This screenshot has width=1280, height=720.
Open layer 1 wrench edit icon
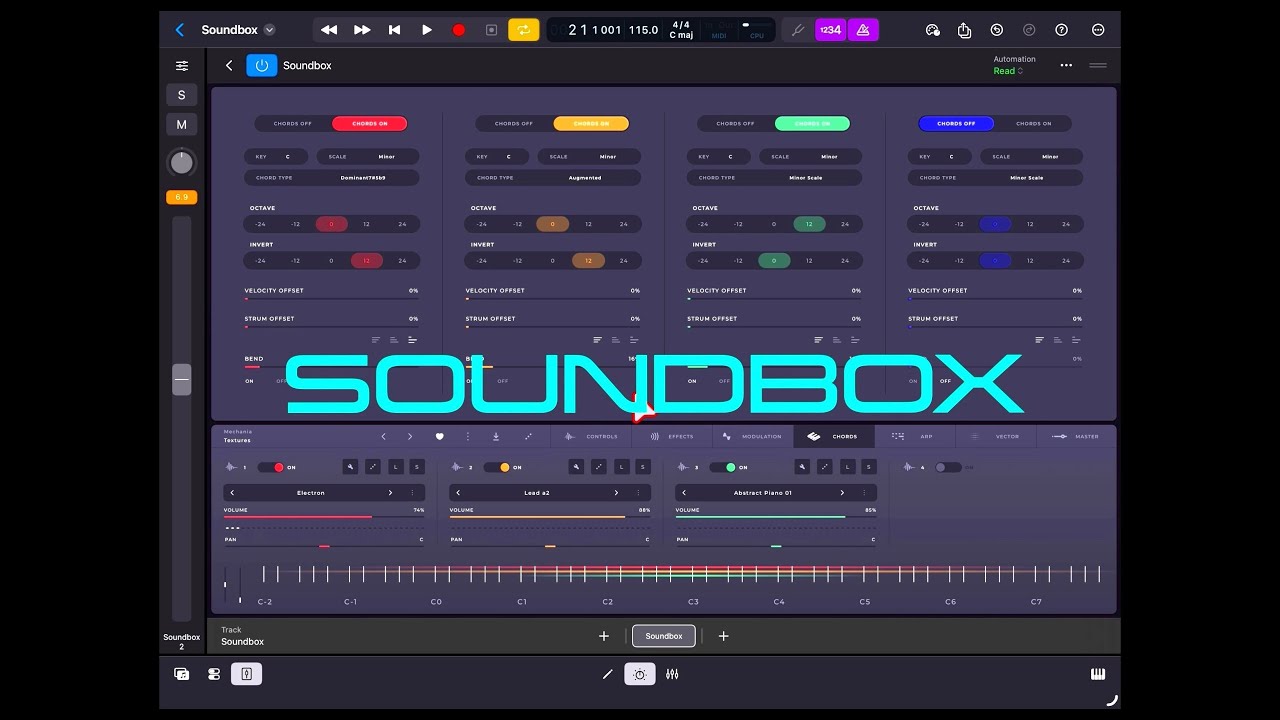[350, 467]
